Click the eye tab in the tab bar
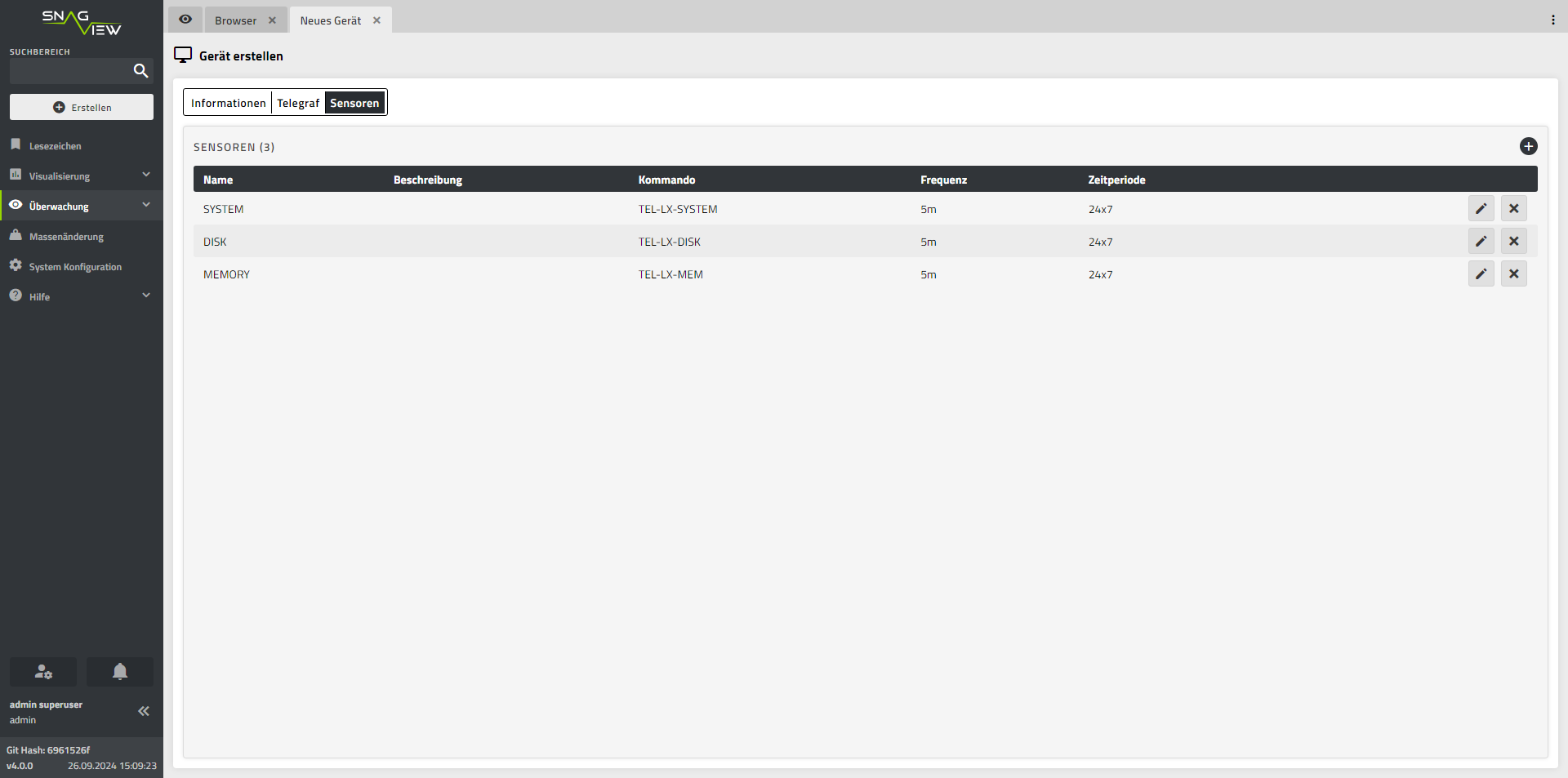The image size is (1568, 778). (x=185, y=20)
